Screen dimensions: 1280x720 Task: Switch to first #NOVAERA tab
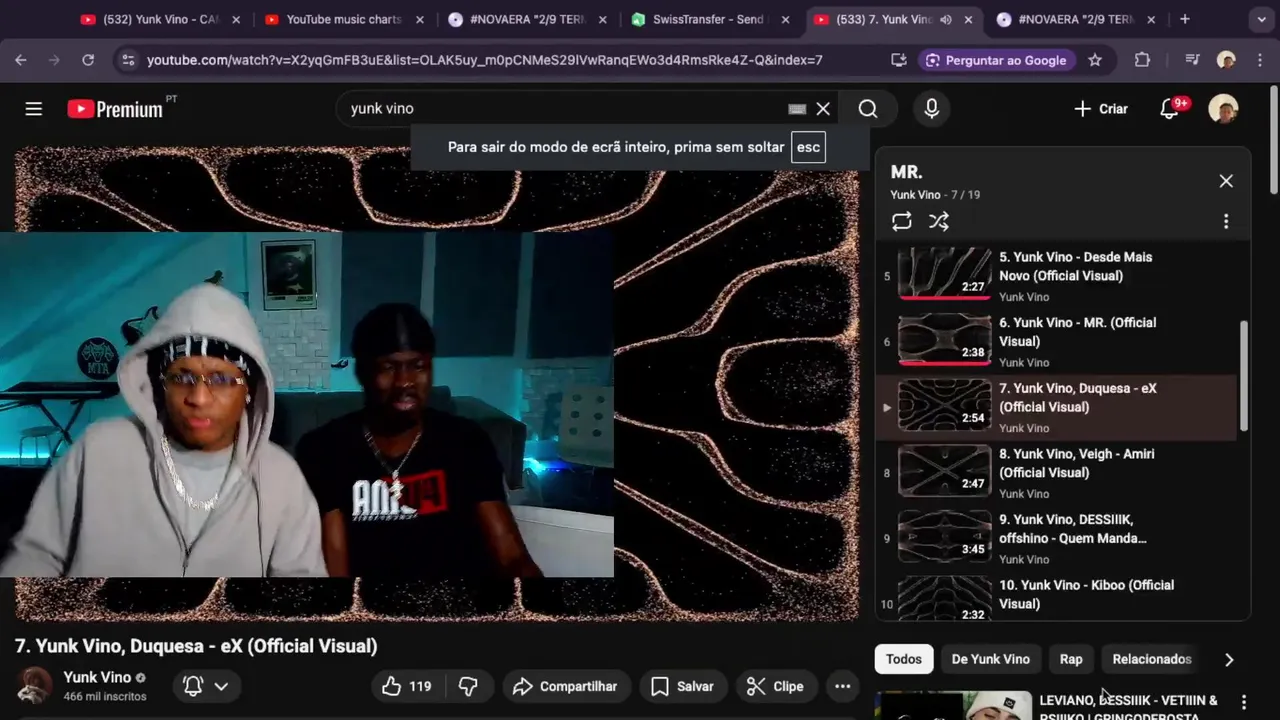pyautogui.click(x=524, y=19)
